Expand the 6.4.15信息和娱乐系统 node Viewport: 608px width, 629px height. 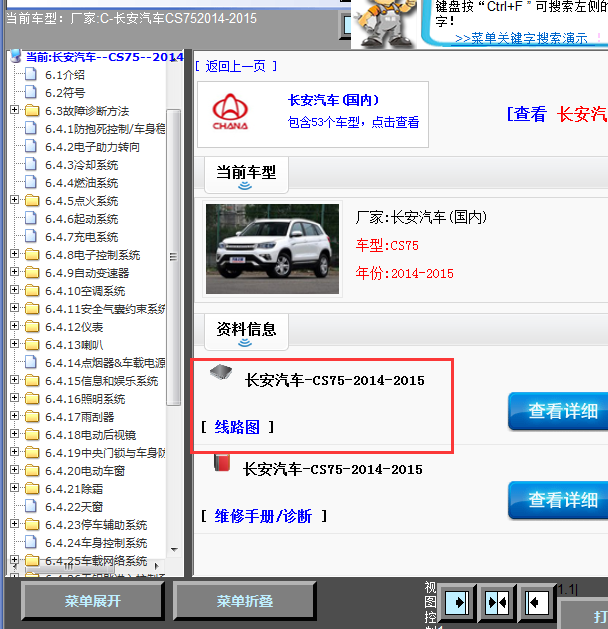tap(14, 379)
